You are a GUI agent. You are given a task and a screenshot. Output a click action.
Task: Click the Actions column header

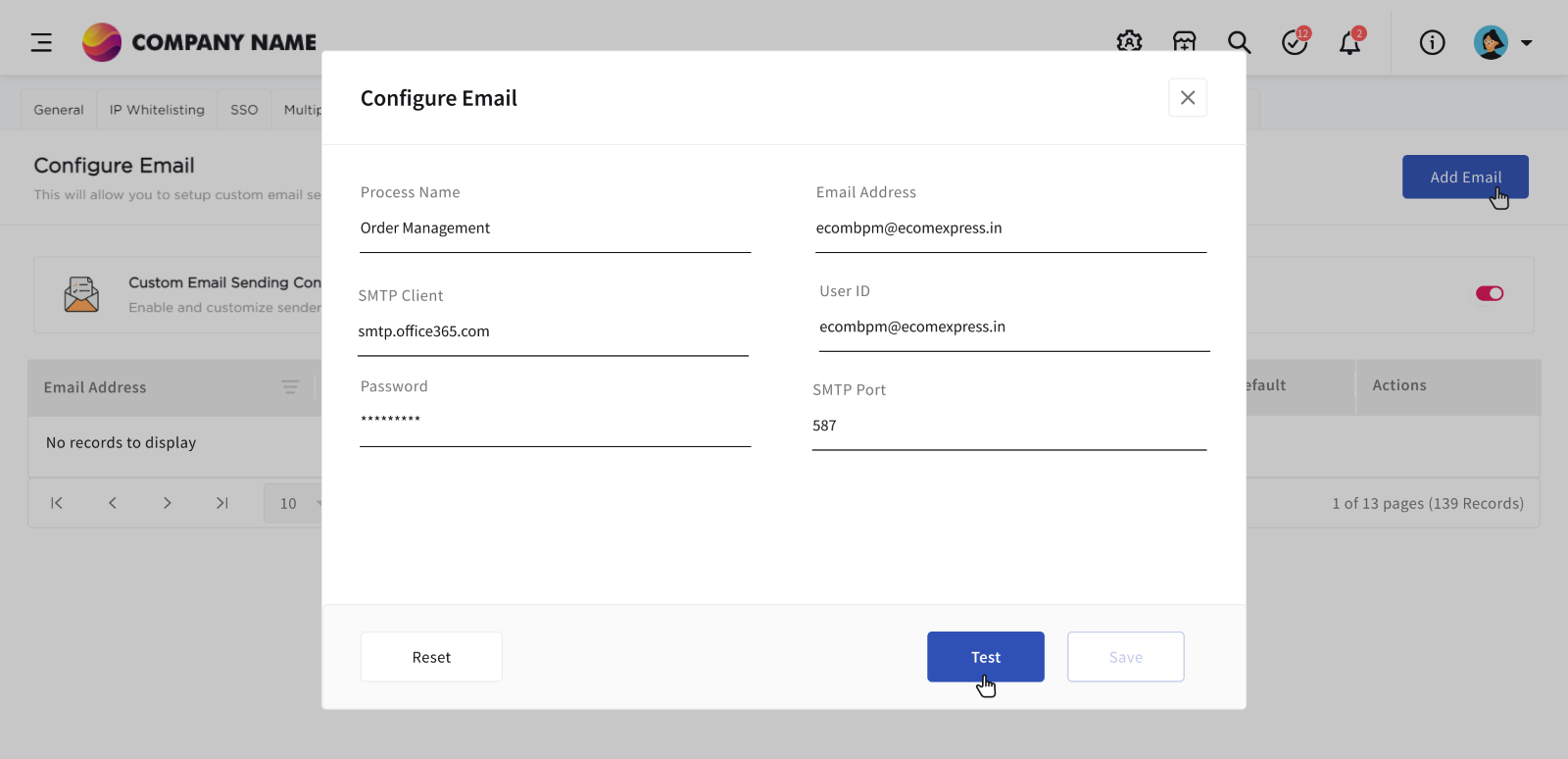pos(1399,385)
